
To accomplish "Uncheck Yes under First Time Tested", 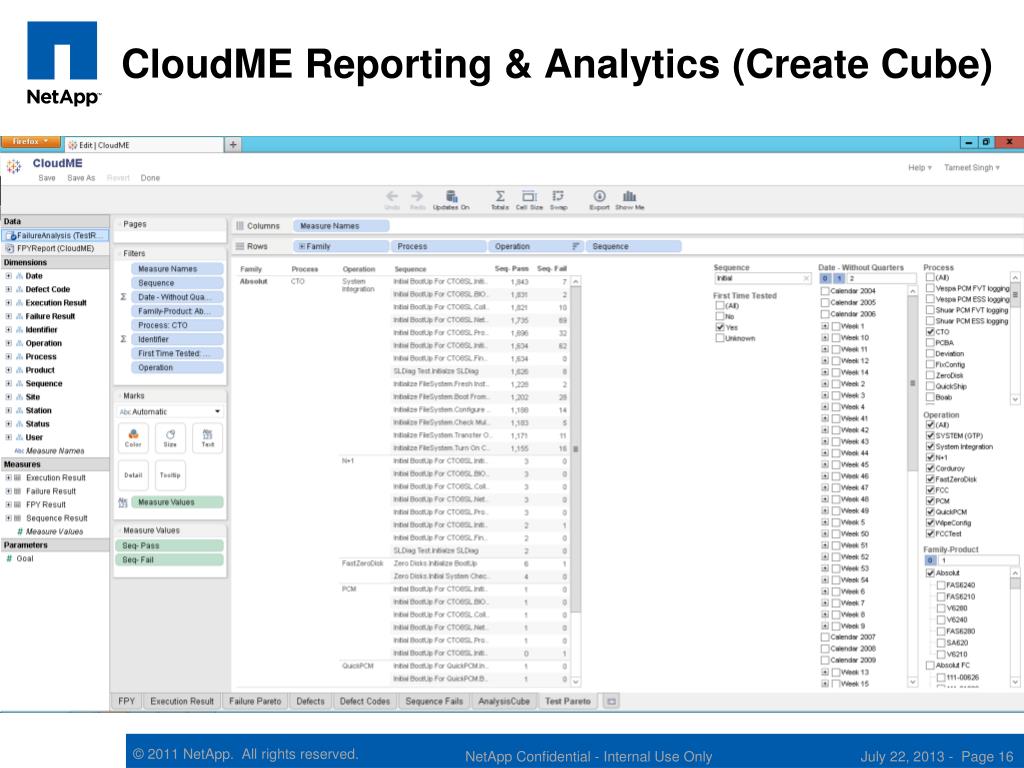I will [720, 327].
